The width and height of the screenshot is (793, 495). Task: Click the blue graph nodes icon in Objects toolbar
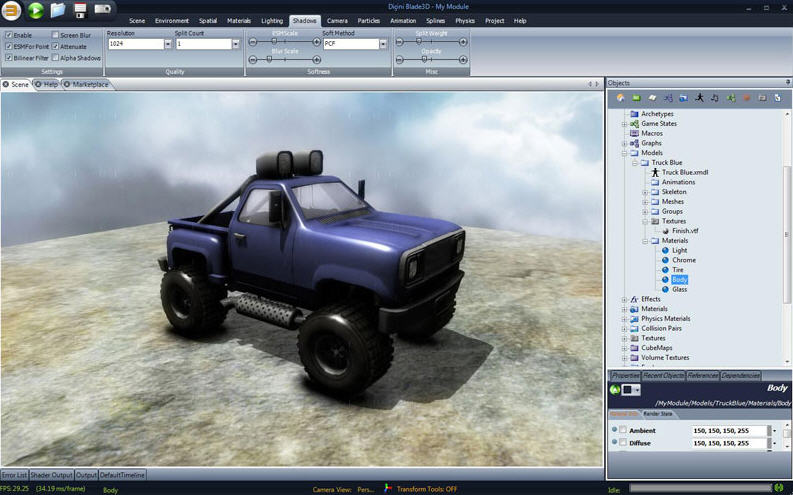668,98
